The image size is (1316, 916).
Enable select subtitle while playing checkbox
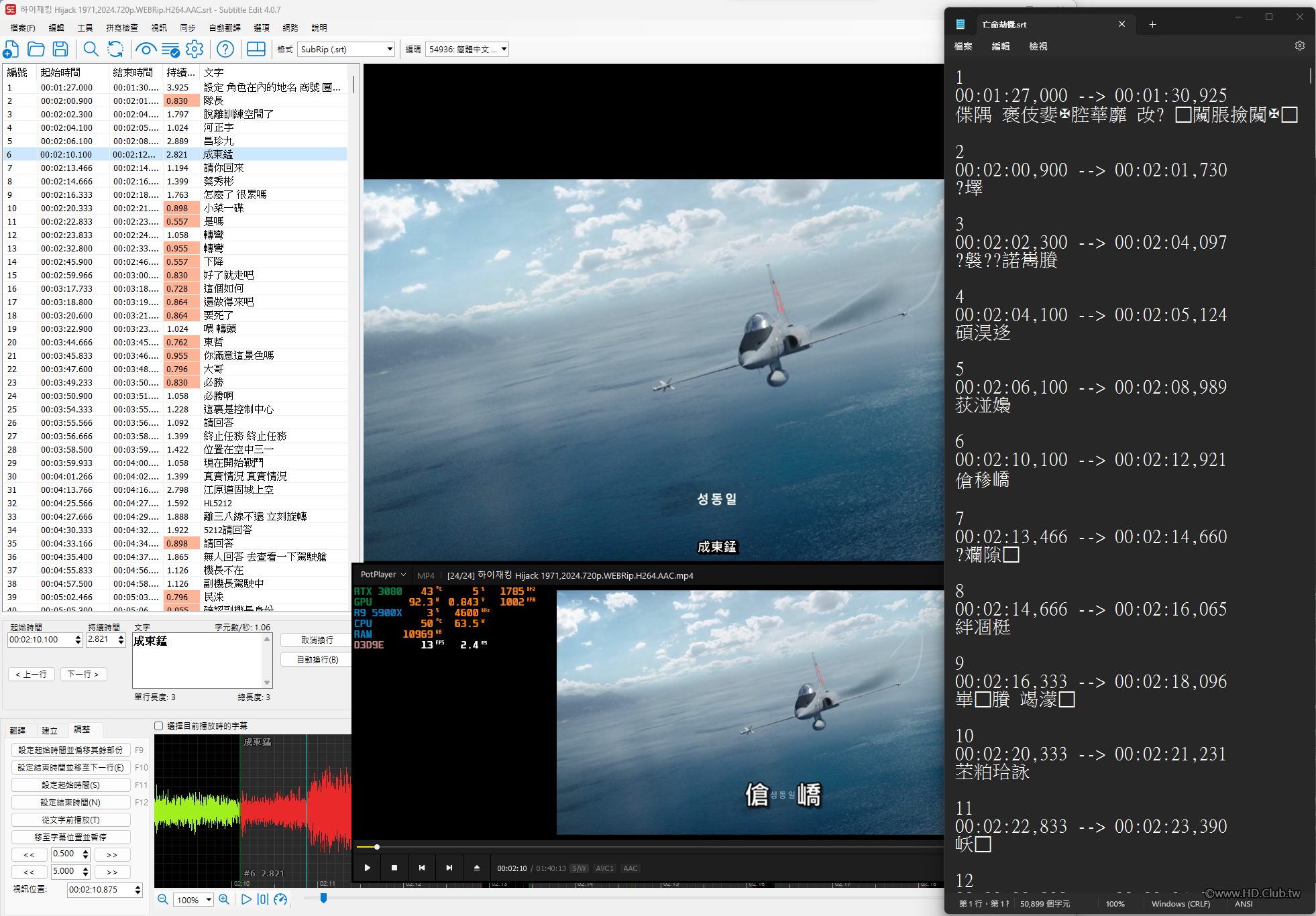[x=159, y=726]
